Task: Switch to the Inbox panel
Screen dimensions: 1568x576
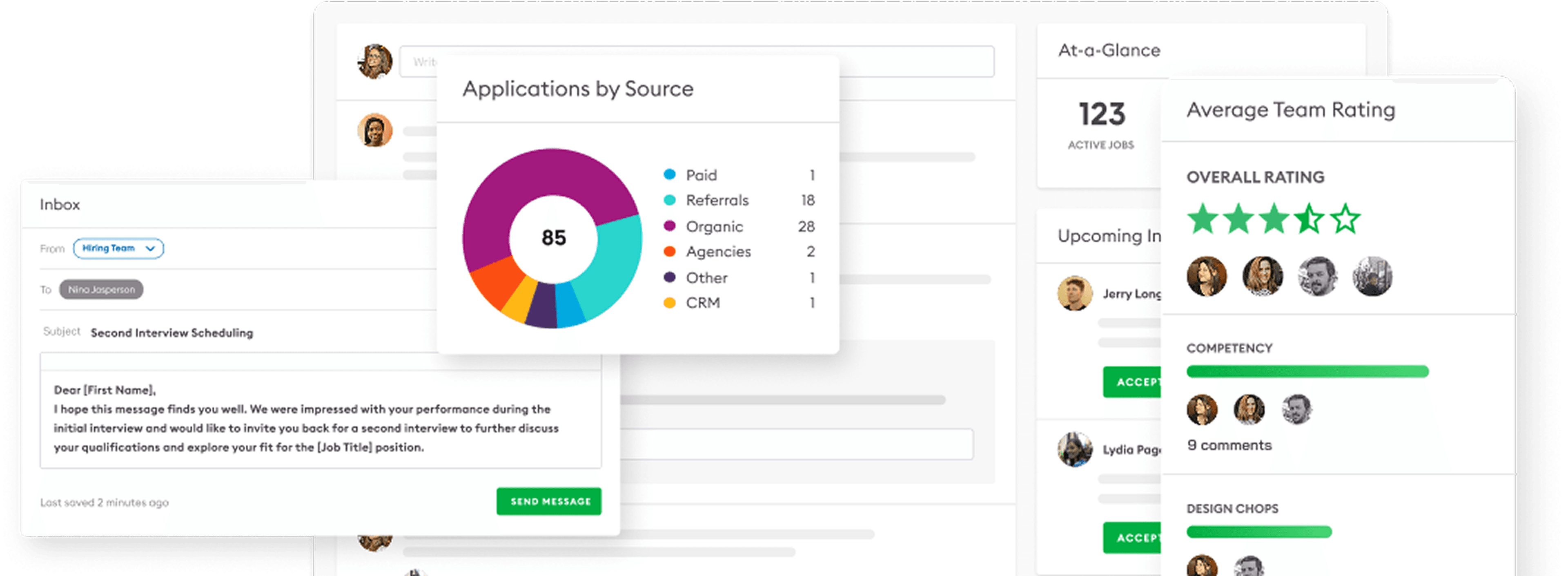Action: (x=60, y=205)
